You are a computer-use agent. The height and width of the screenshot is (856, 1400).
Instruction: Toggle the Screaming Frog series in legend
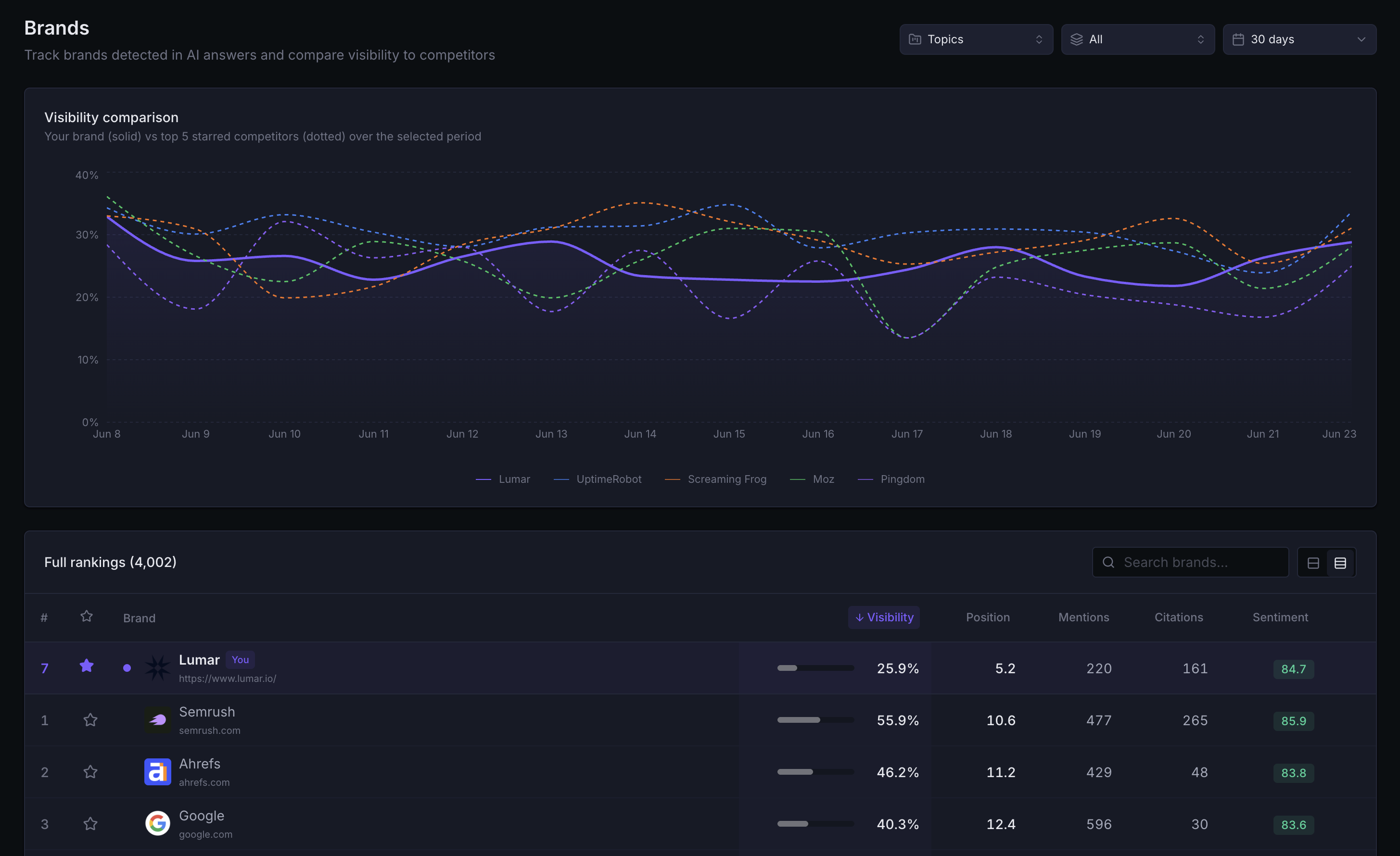[715, 479]
